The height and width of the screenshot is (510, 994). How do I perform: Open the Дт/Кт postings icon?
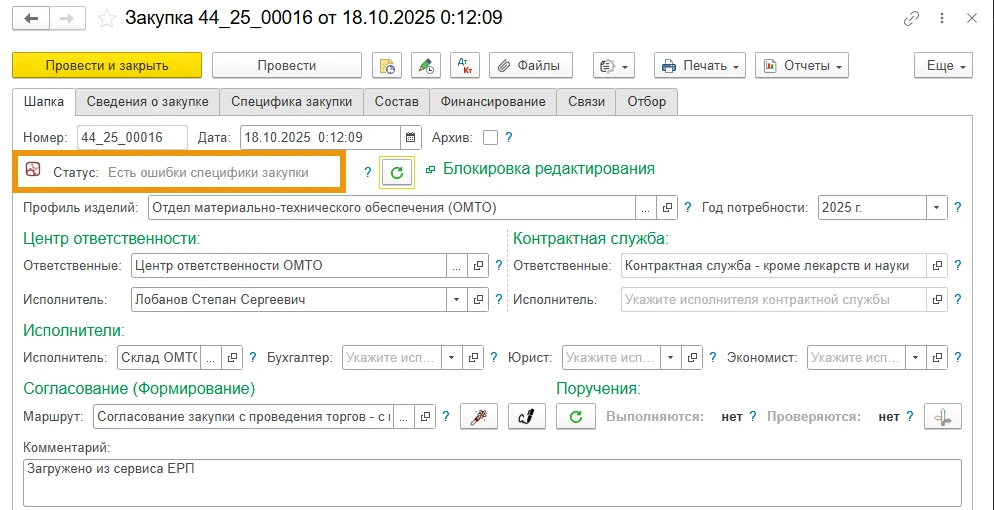(x=466, y=65)
